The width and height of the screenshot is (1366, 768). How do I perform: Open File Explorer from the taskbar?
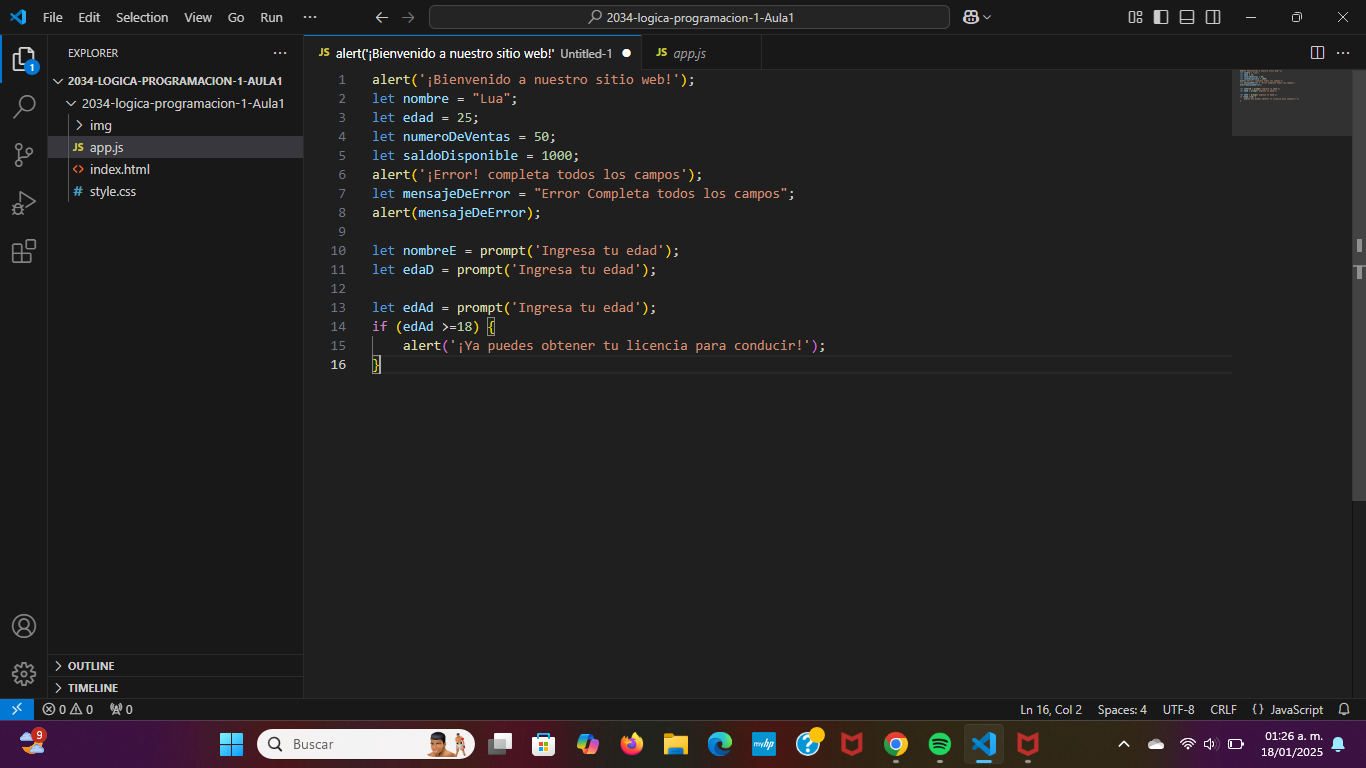[675, 744]
